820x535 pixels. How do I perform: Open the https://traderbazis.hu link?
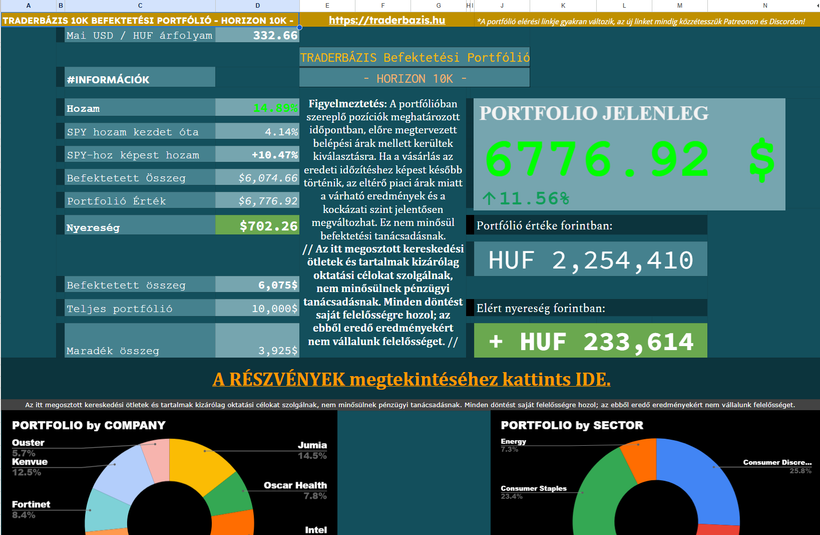pos(386,20)
